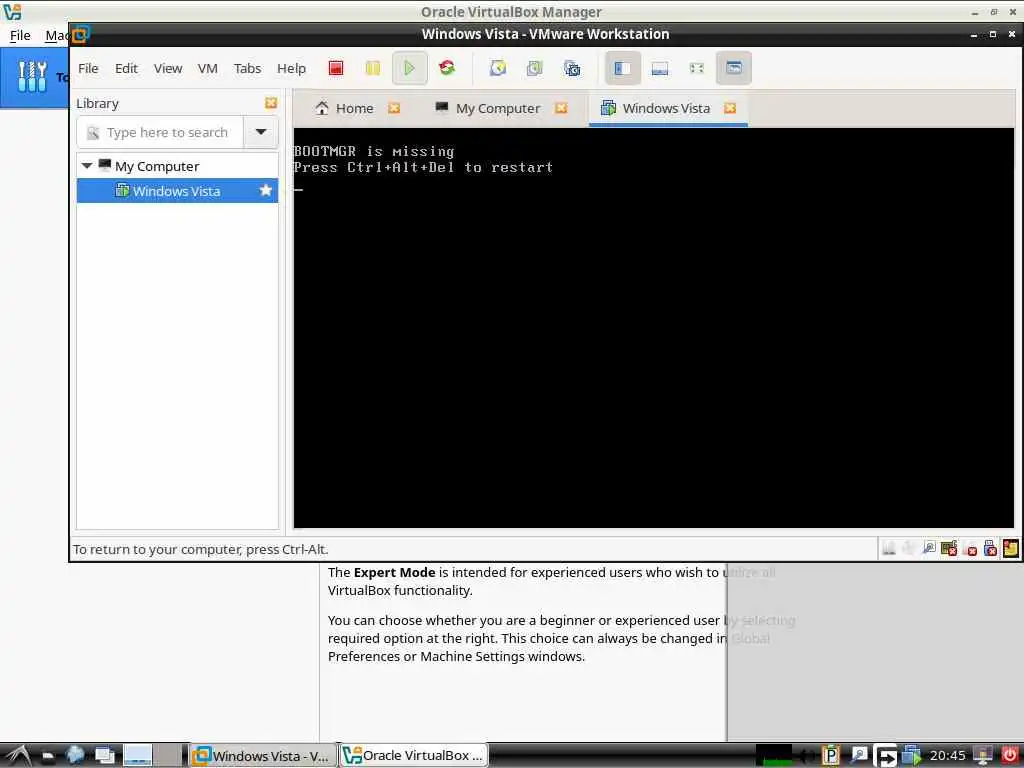The height and width of the screenshot is (768, 1024).
Task: Click the CPU graph in the tray
Action: tap(774, 756)
